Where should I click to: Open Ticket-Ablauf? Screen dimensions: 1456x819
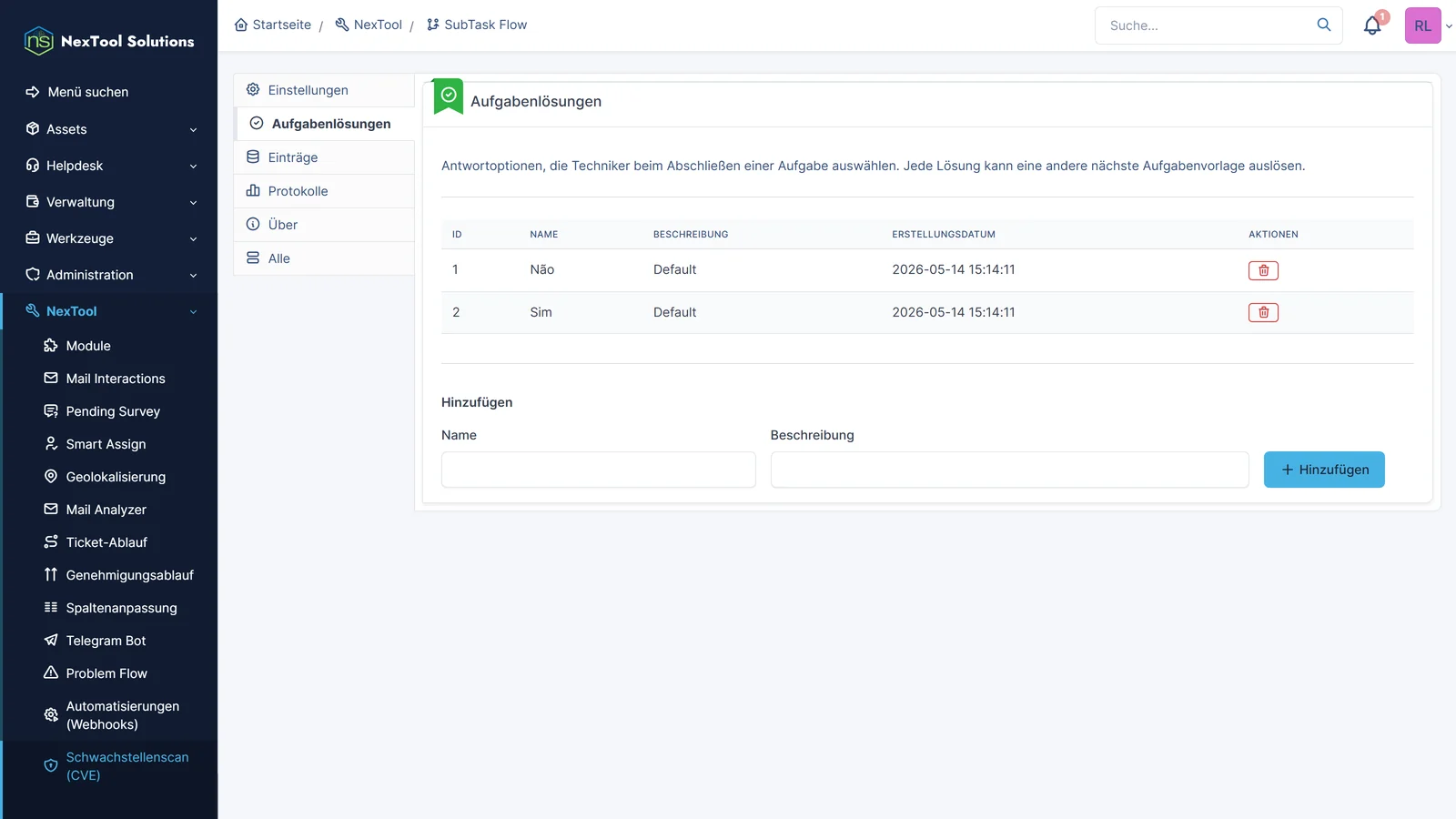pyautogui.click(x=106, y=542)
